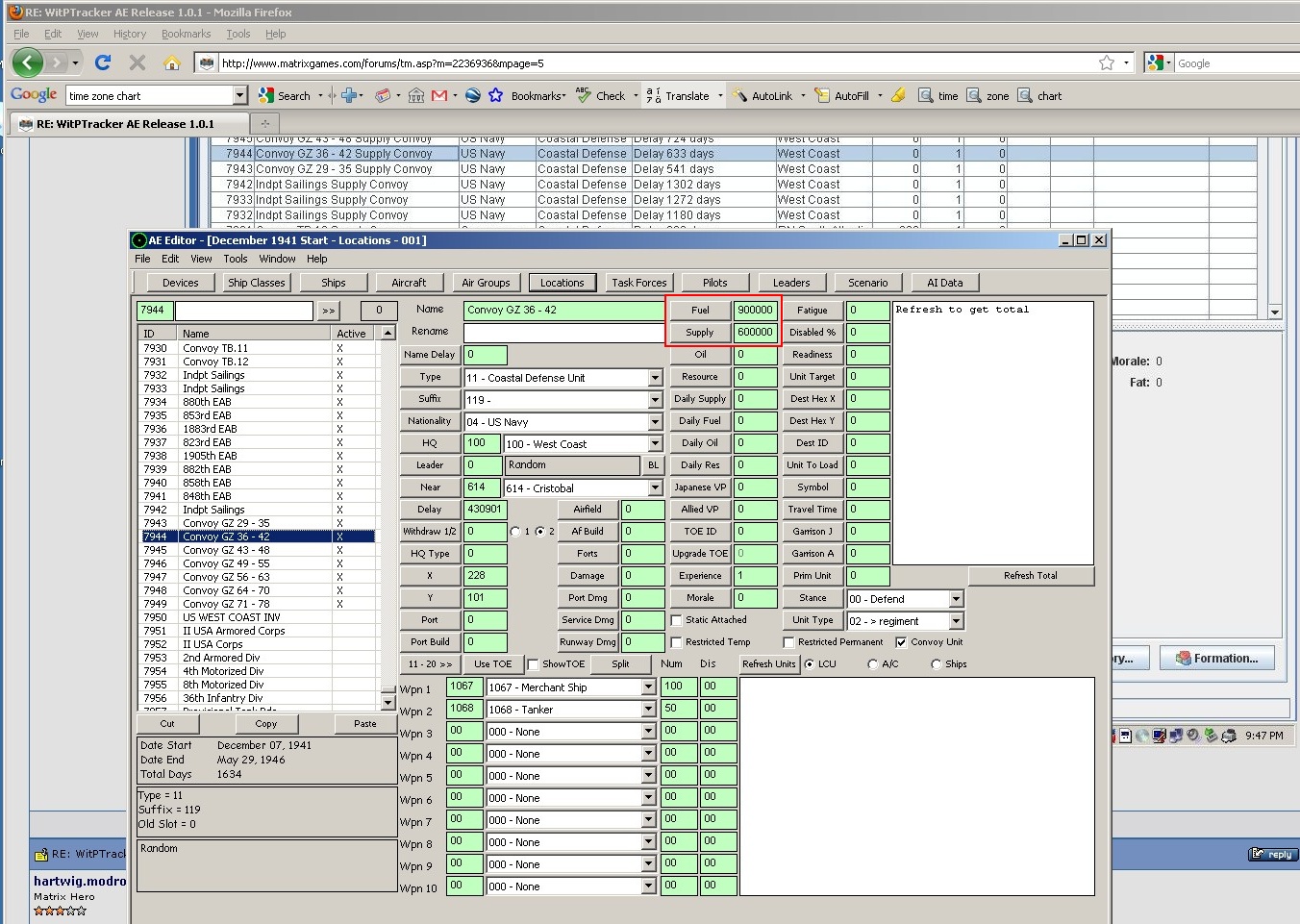This screenshot has width=1300, height=924.
Task: Click the yellow highlighter icon
Action: coord(898,96)
